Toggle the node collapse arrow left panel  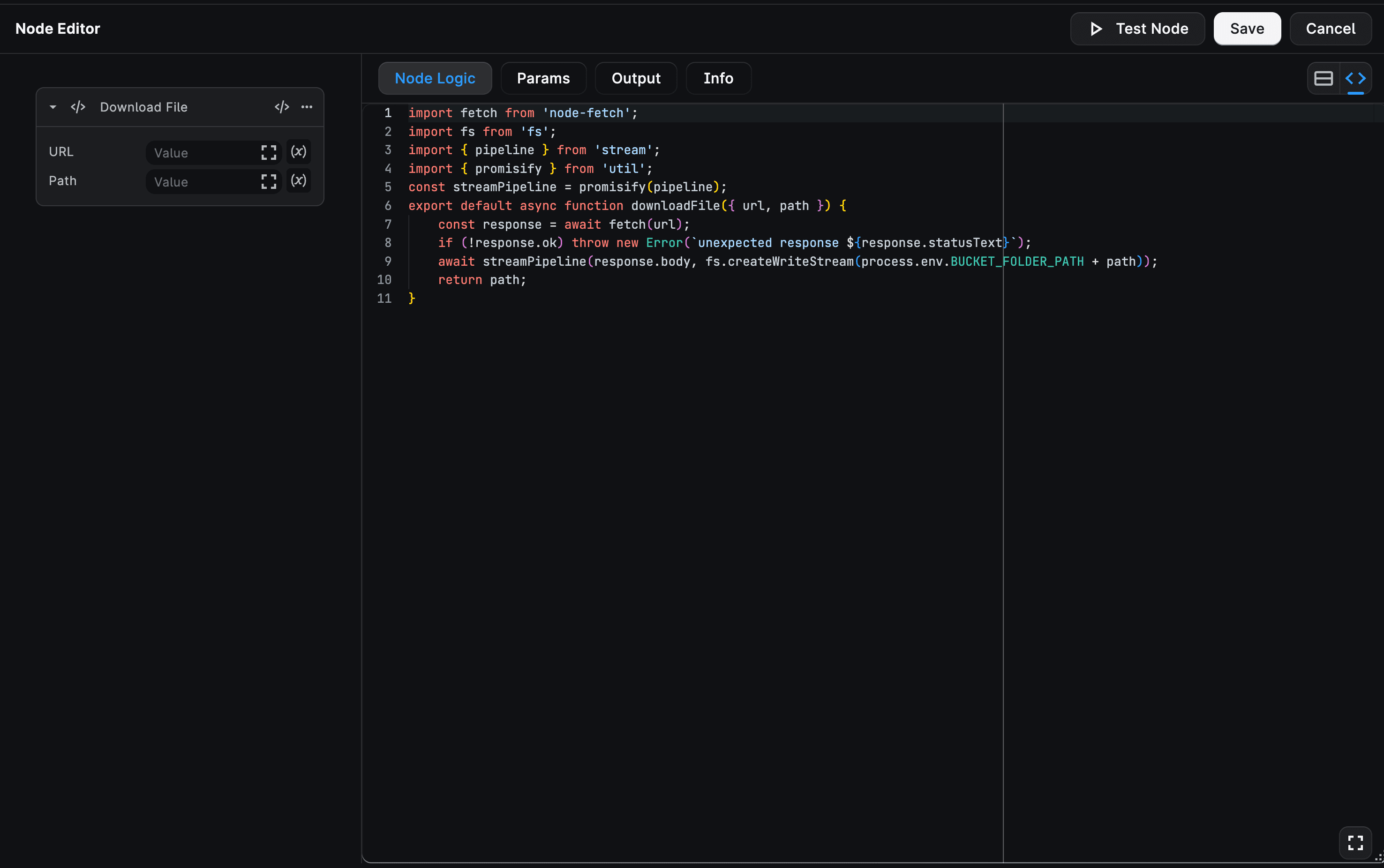[53, 107]
